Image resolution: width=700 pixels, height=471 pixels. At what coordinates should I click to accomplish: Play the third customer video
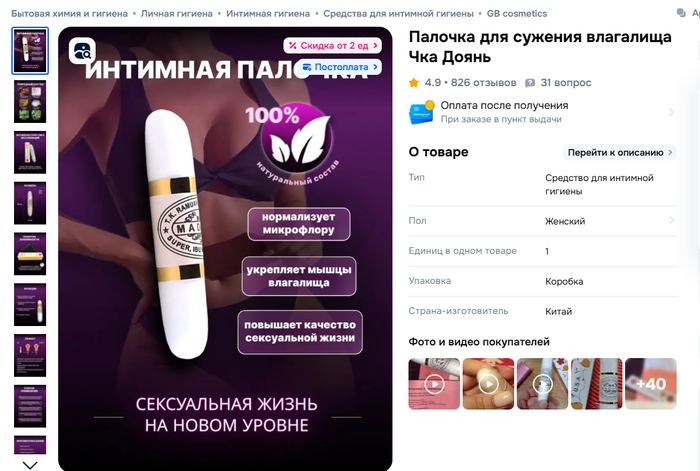point(542,383)
